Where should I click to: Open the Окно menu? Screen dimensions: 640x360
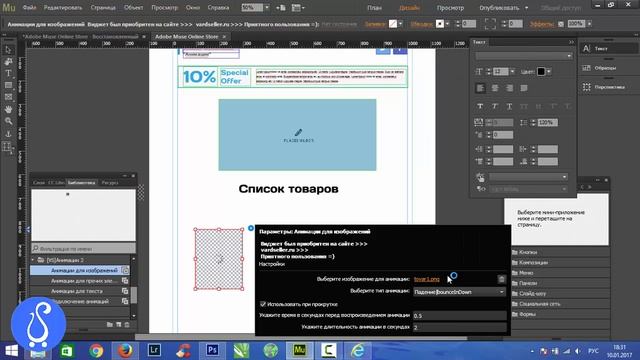(x=193, y=7)
